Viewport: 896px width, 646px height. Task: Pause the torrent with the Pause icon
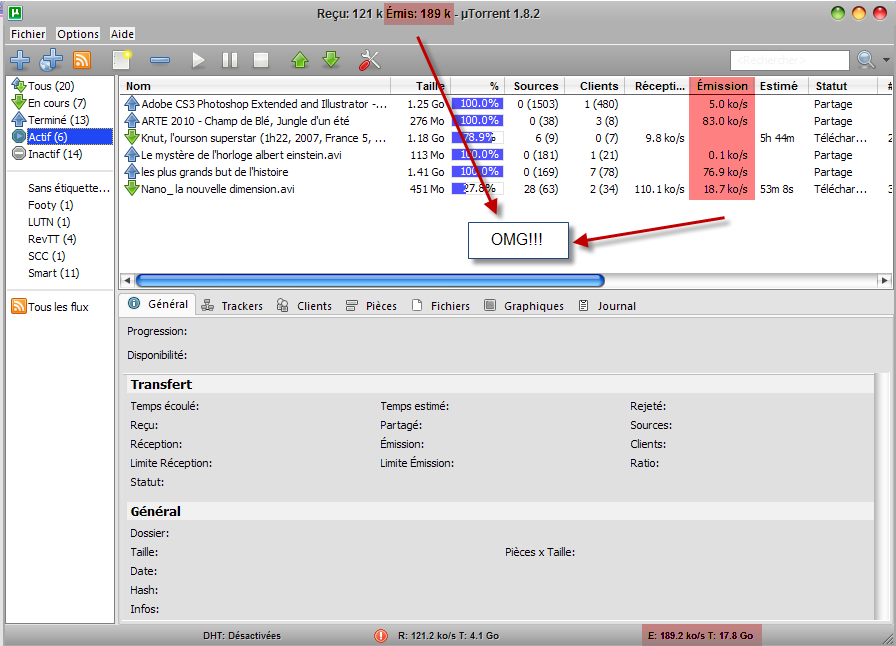point(229,60)
